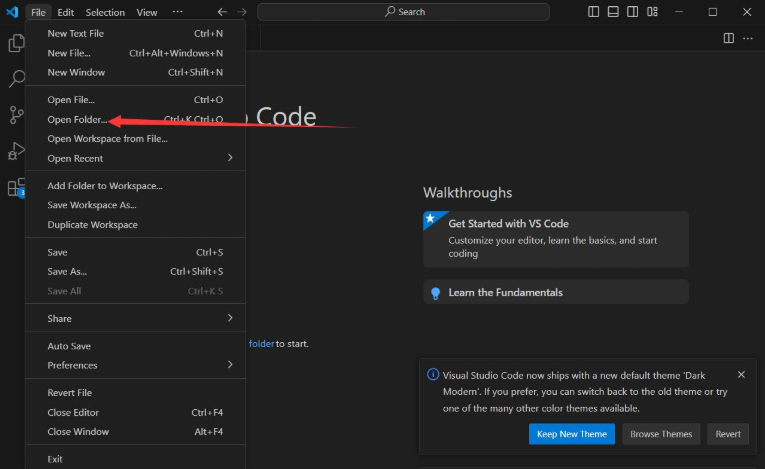Choose Open File... entry
This screenshot has width=765, height=469.
point(135,100)
